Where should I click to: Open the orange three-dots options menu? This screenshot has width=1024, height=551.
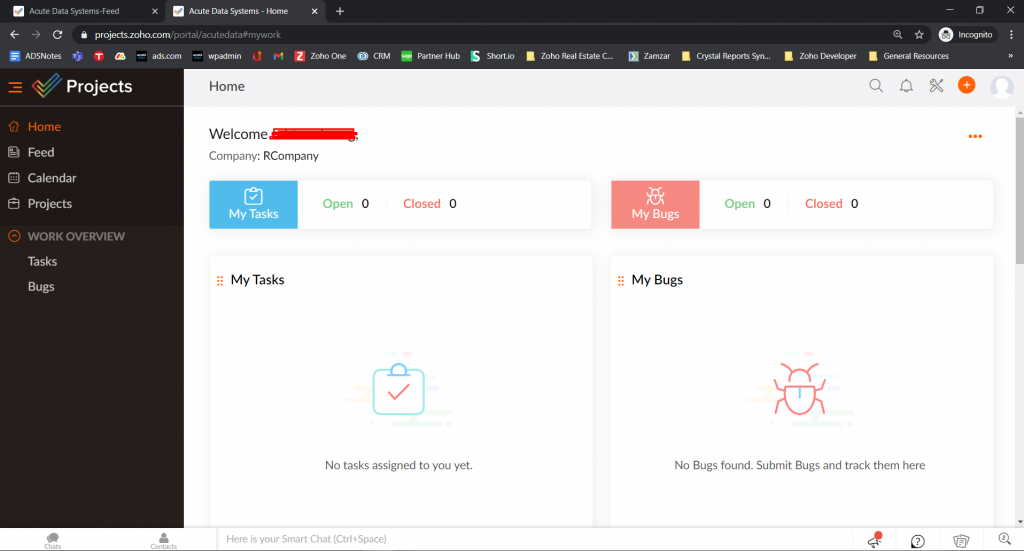975,136
